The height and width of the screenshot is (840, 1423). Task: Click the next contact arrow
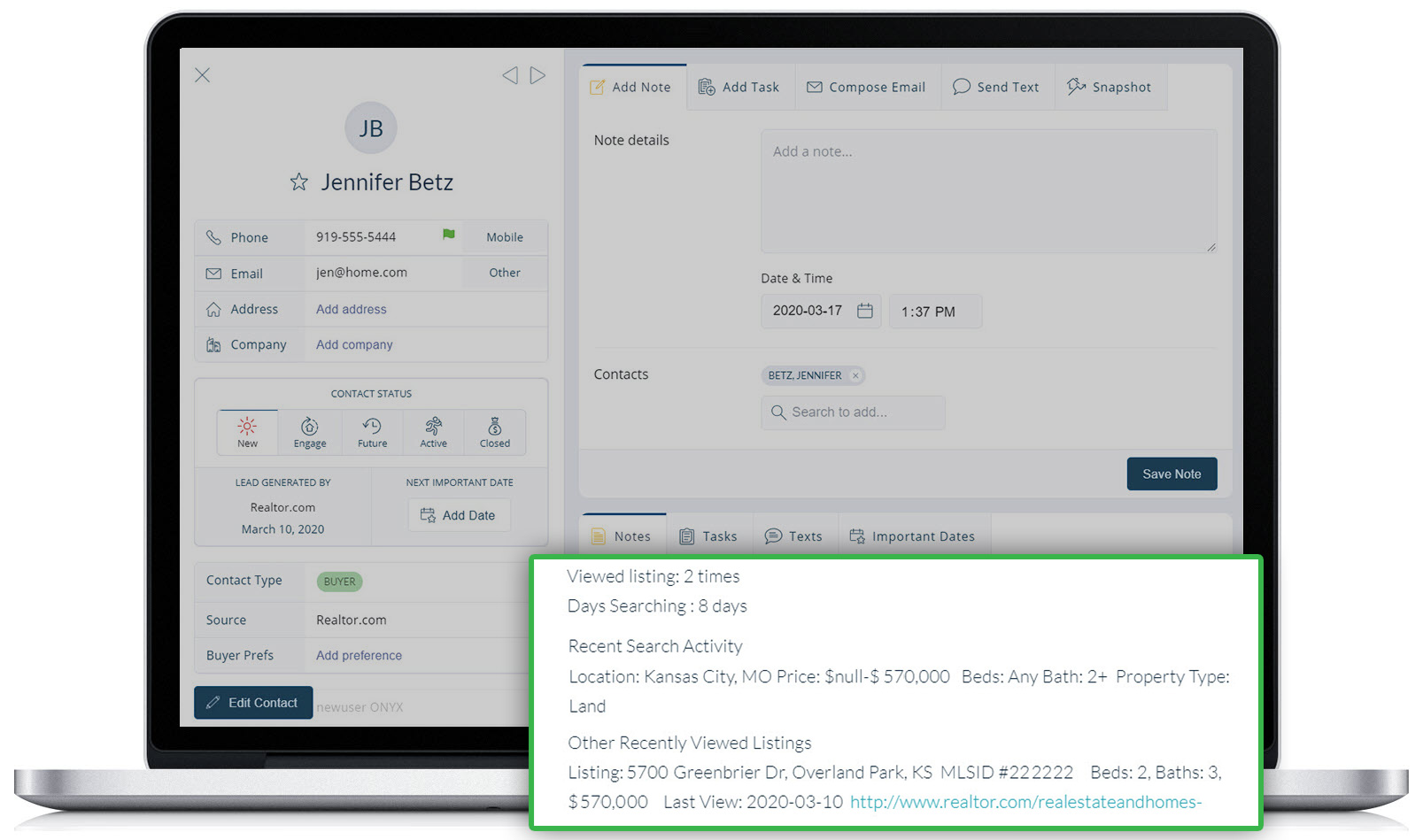[537, 75]
